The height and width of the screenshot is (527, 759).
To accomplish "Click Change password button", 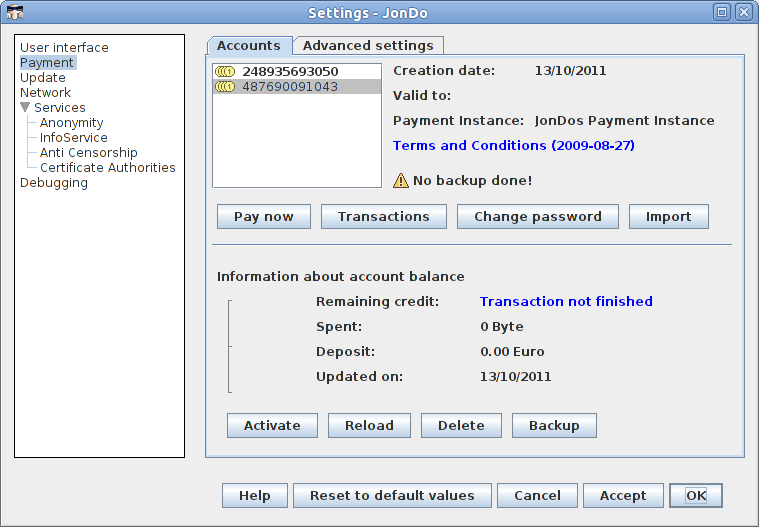I will click(538, 216).
